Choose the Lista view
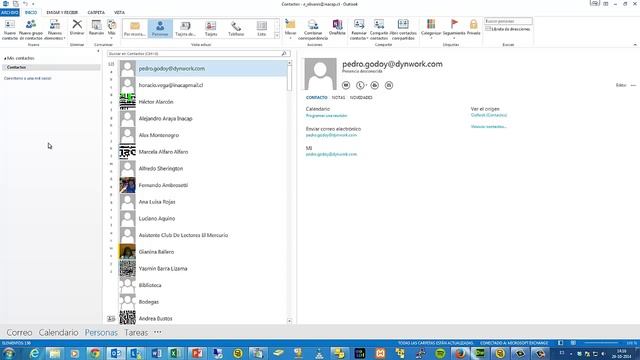 [262, 29]
